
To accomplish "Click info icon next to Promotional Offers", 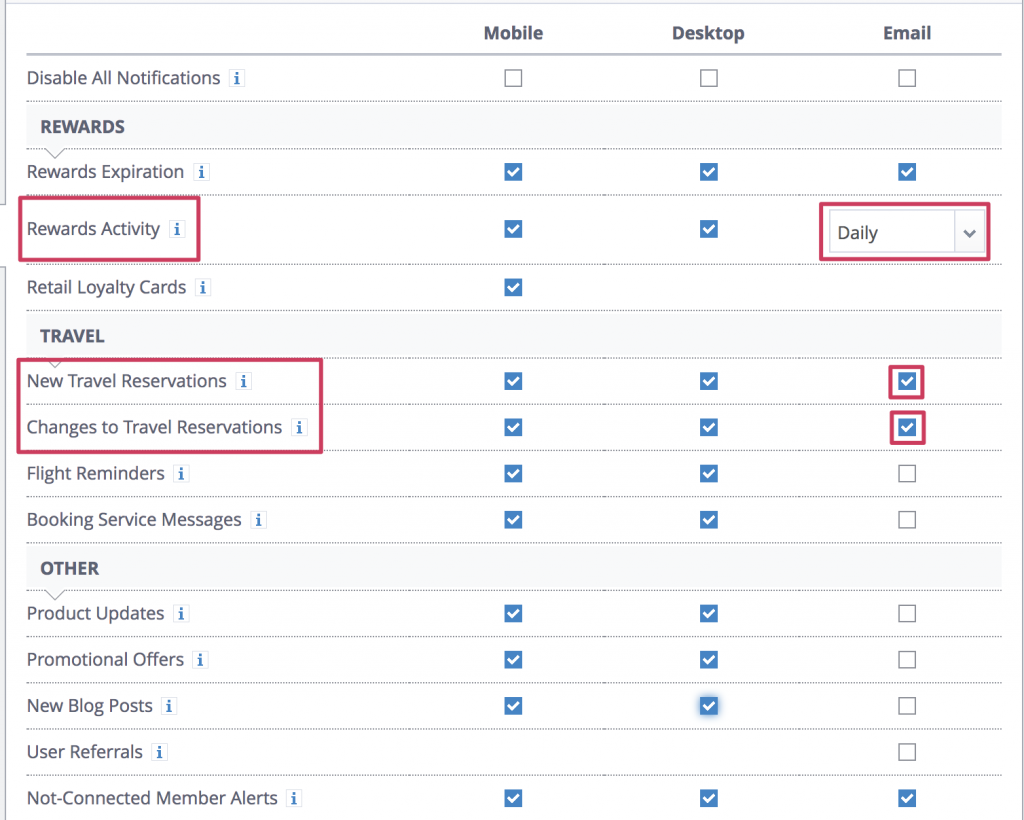I will point(200,660).
